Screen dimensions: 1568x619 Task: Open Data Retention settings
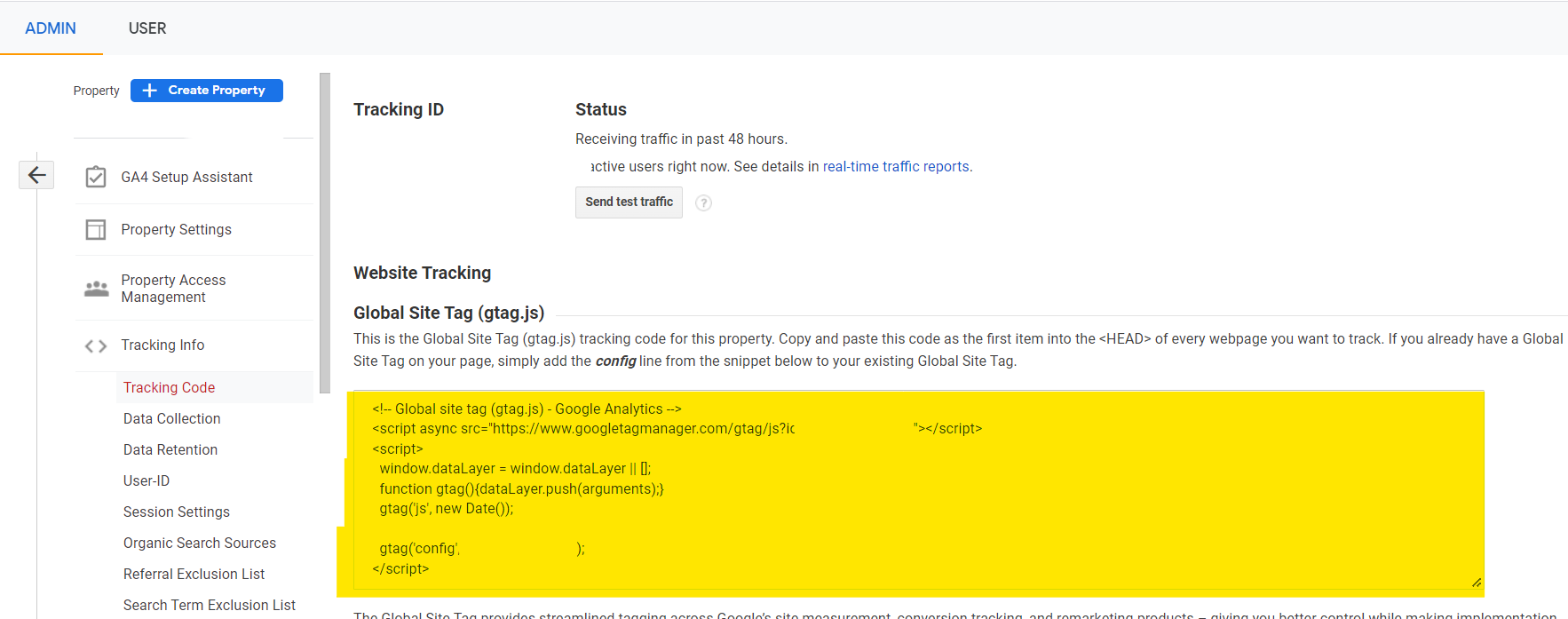[x=170, y=449]
